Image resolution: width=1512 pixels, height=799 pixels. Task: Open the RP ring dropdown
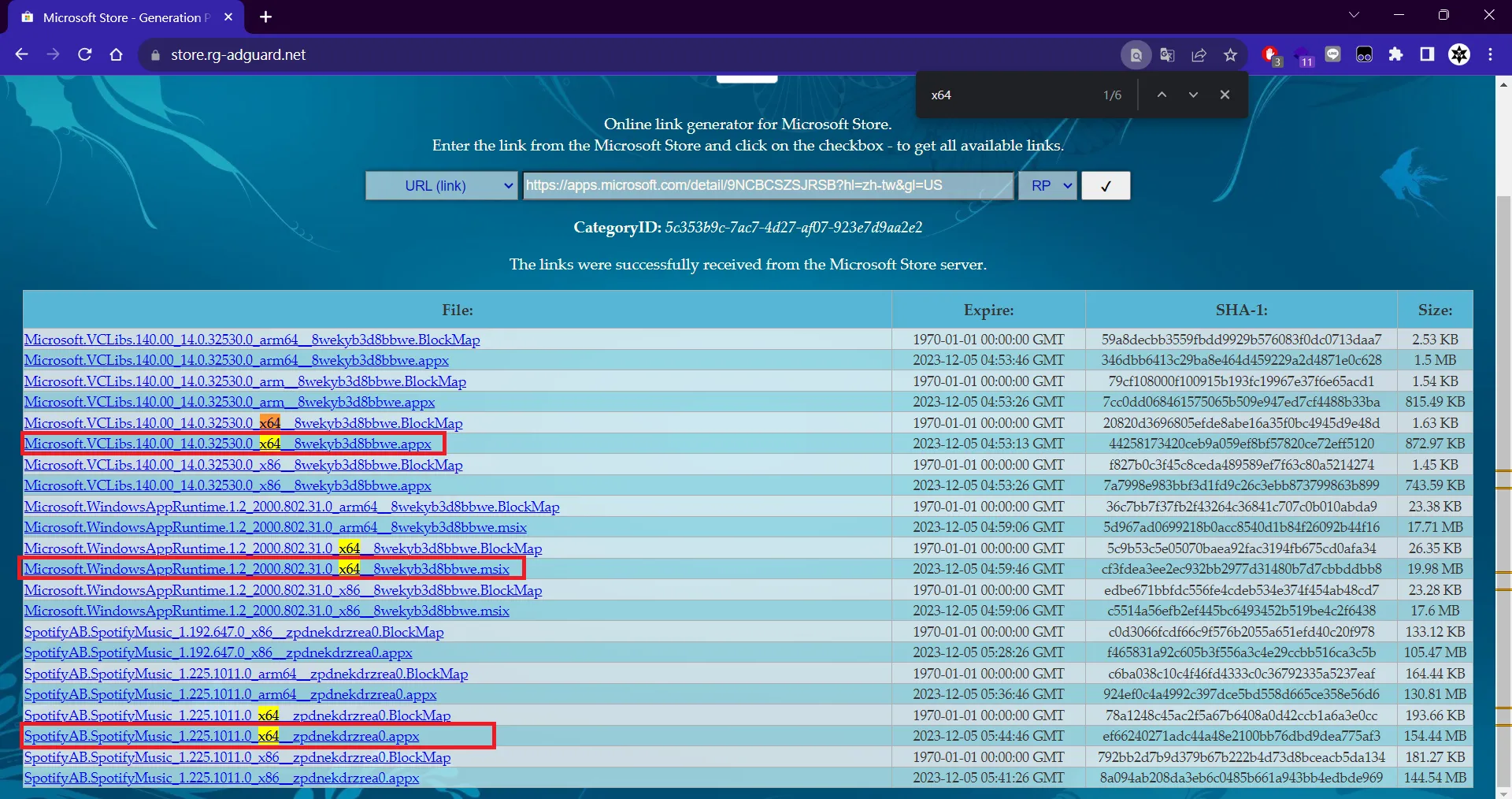tap(1047, 186)
